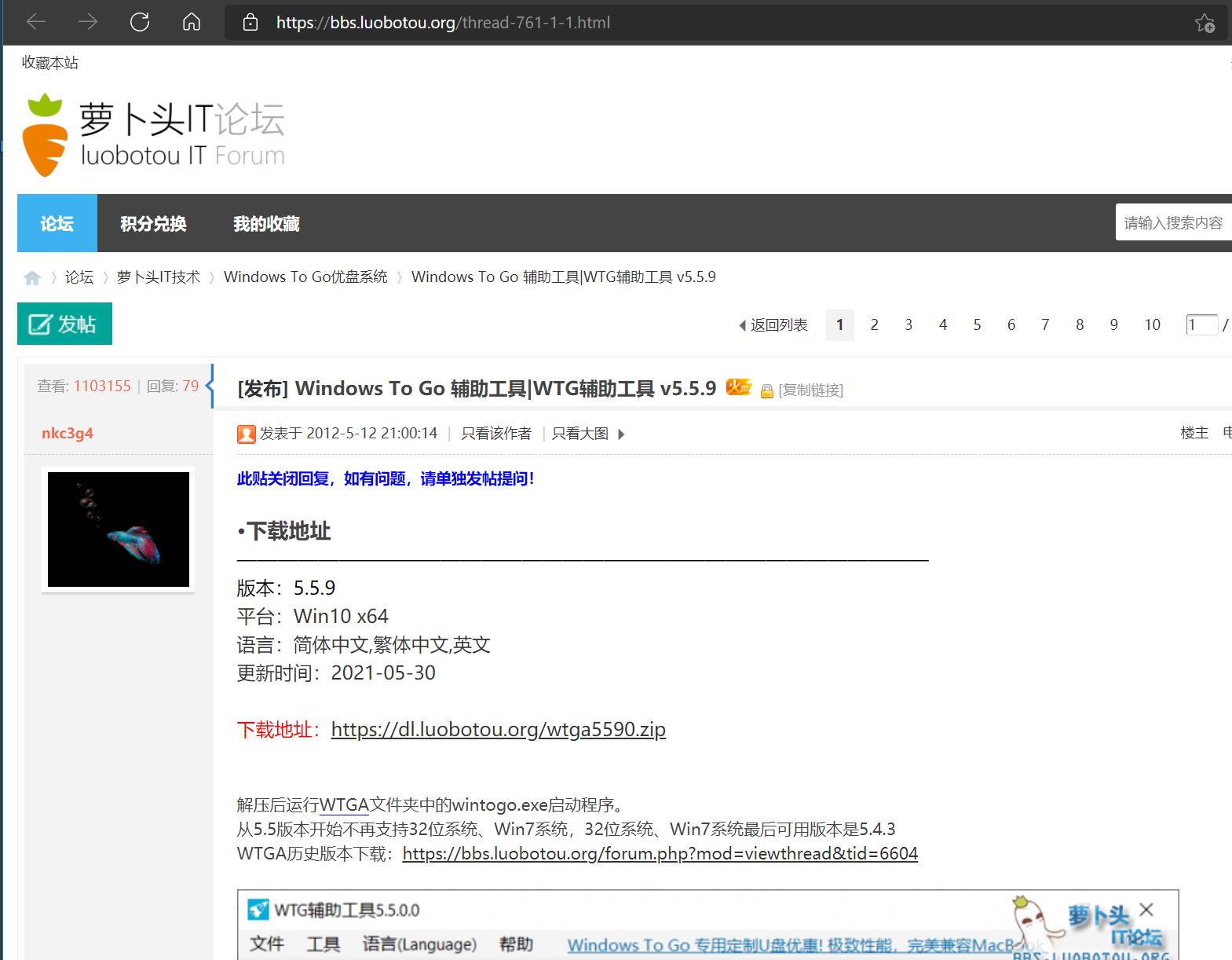
Task: Click 工具 menu in WTG screenshot
Action: [x=324, y=944]
